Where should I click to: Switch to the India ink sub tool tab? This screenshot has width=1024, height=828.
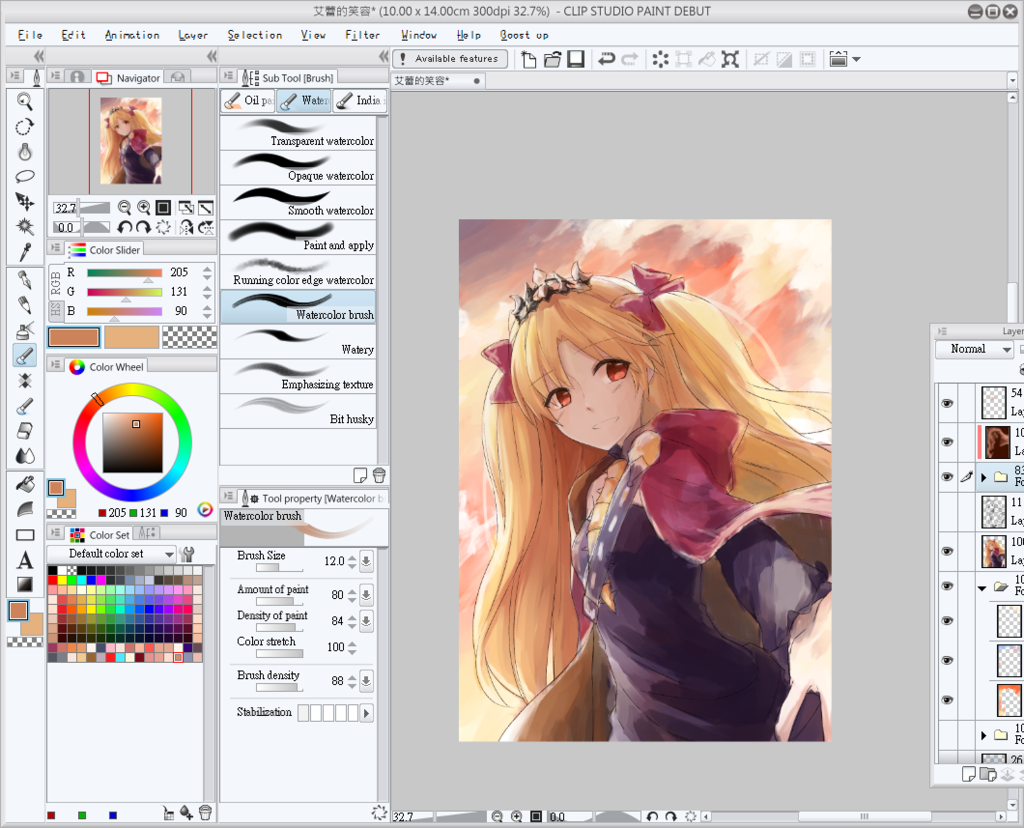pos(360,101)
